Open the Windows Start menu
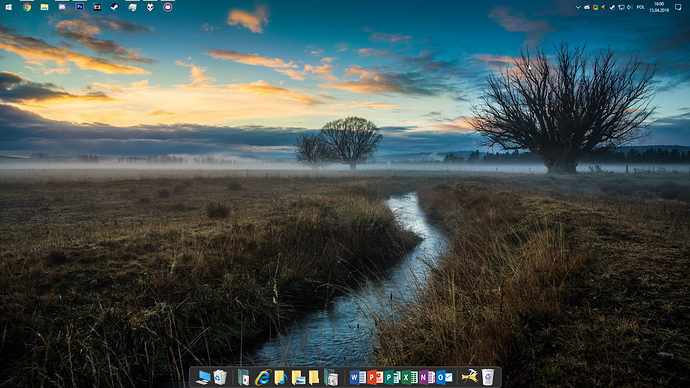This screenshot has width=690, height=388. point(8,7)
